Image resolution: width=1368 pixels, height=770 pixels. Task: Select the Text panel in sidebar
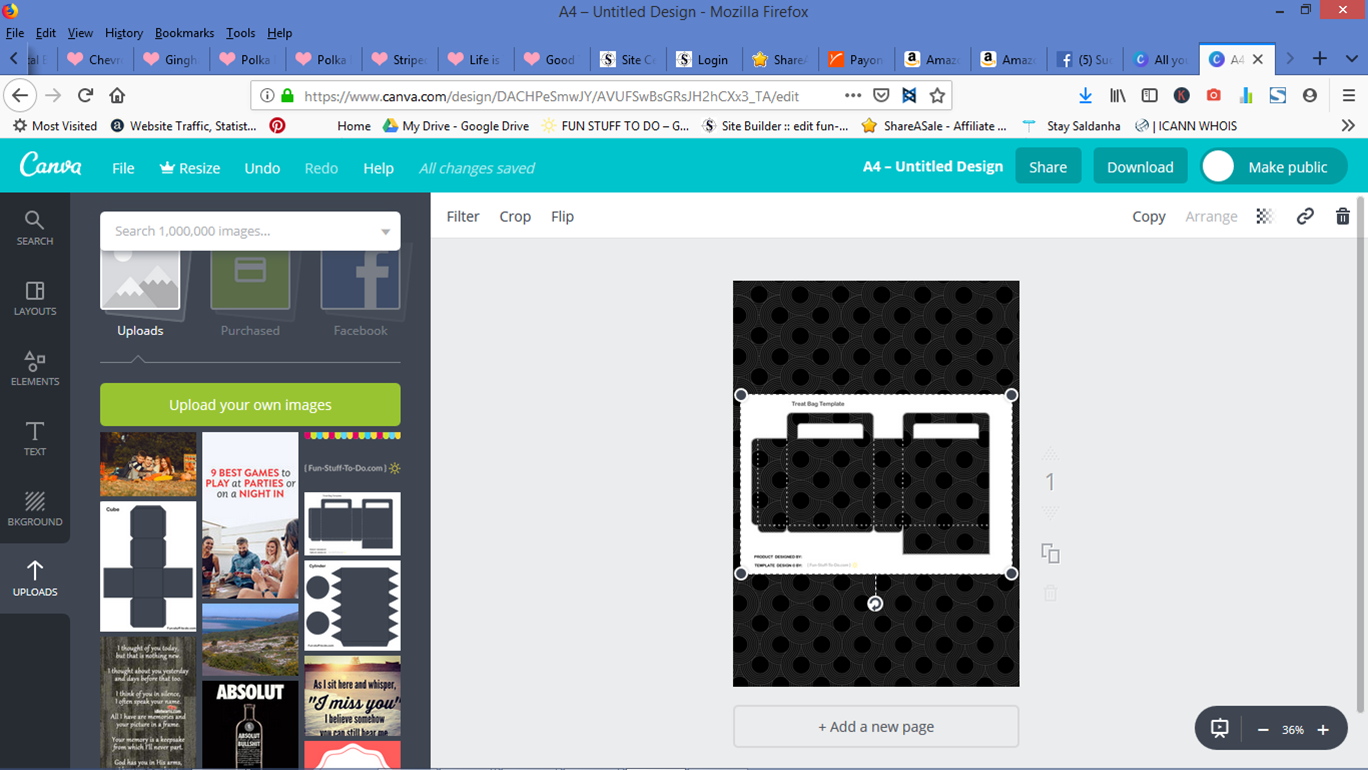(34, 440)
